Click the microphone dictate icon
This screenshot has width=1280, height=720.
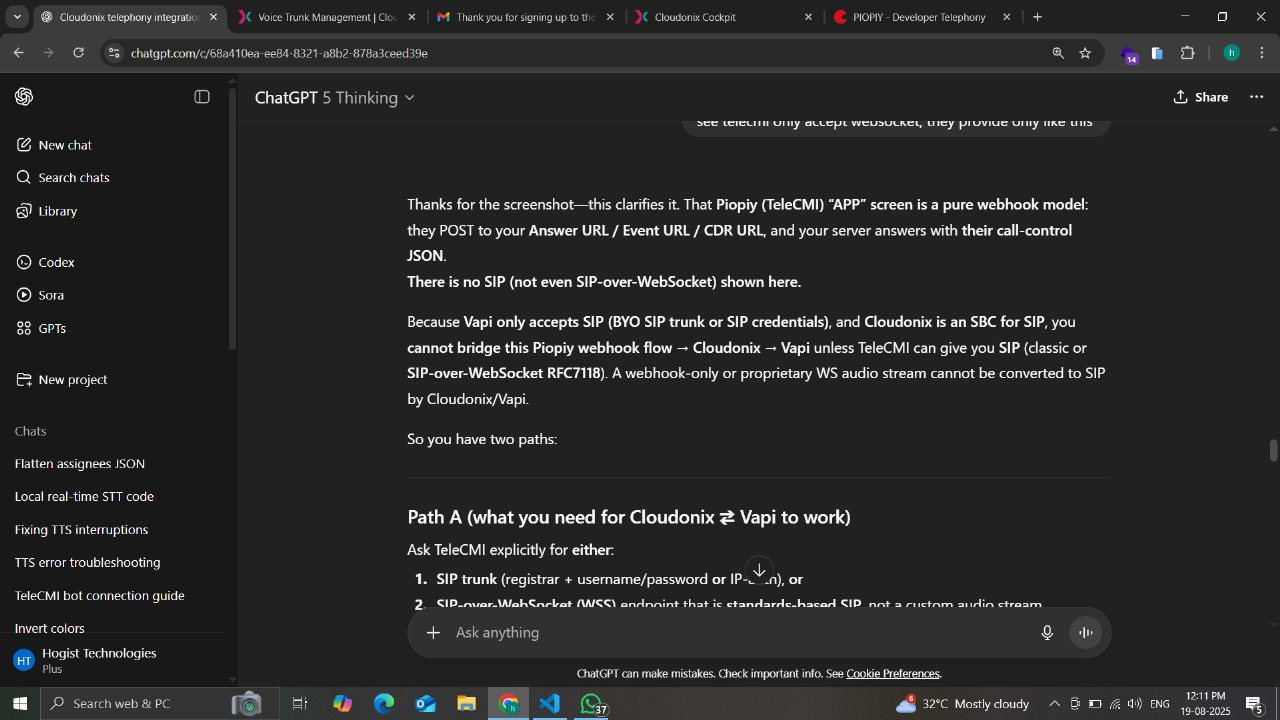click(x=1047, y=633)
